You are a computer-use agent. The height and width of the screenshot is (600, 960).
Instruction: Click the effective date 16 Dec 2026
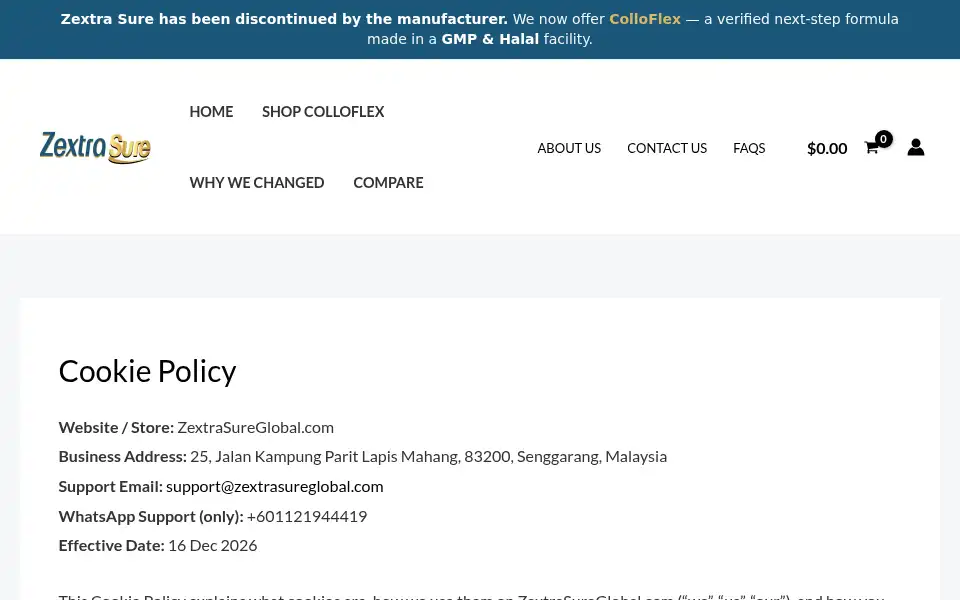(x=212, y=546)
